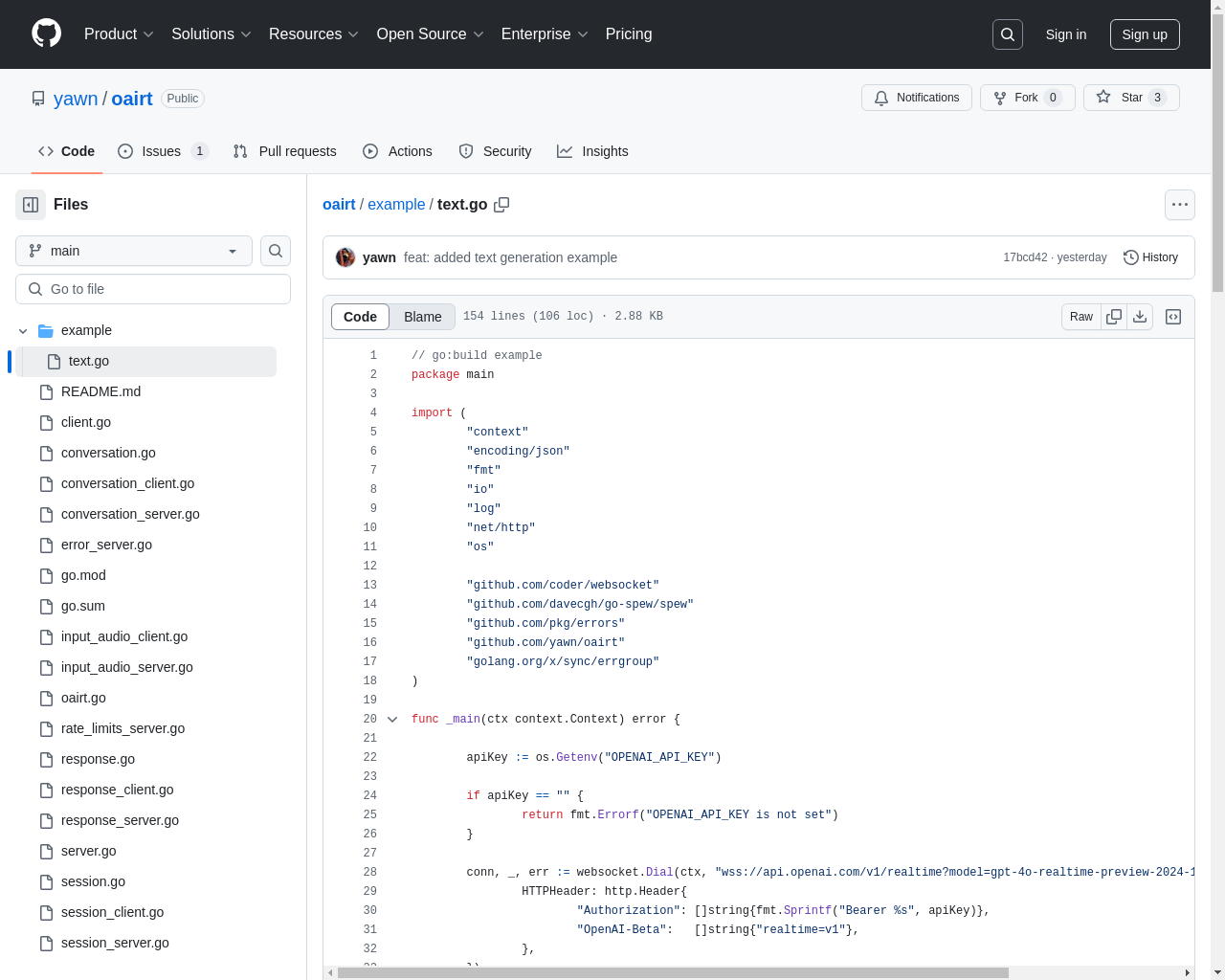Viewport: 1225px width, 980px height.
Task: Open the example breadcrumb link
Action: [x=396, y=205]
